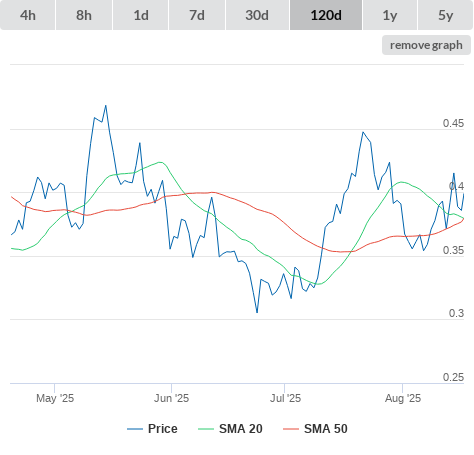The width and height of the screenshot is (474, 455).
Task: Click the blue Price legend line marker
Action: [x=135, y=429]
